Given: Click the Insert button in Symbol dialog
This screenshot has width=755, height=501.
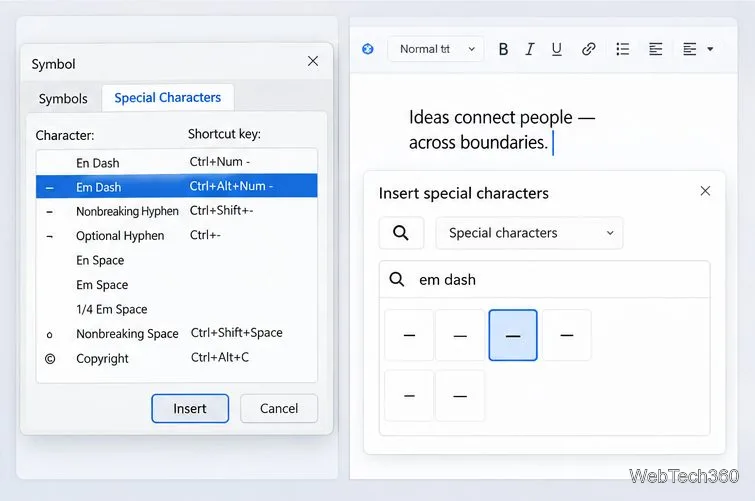Looking at the screenshot, I should point(190,409).
